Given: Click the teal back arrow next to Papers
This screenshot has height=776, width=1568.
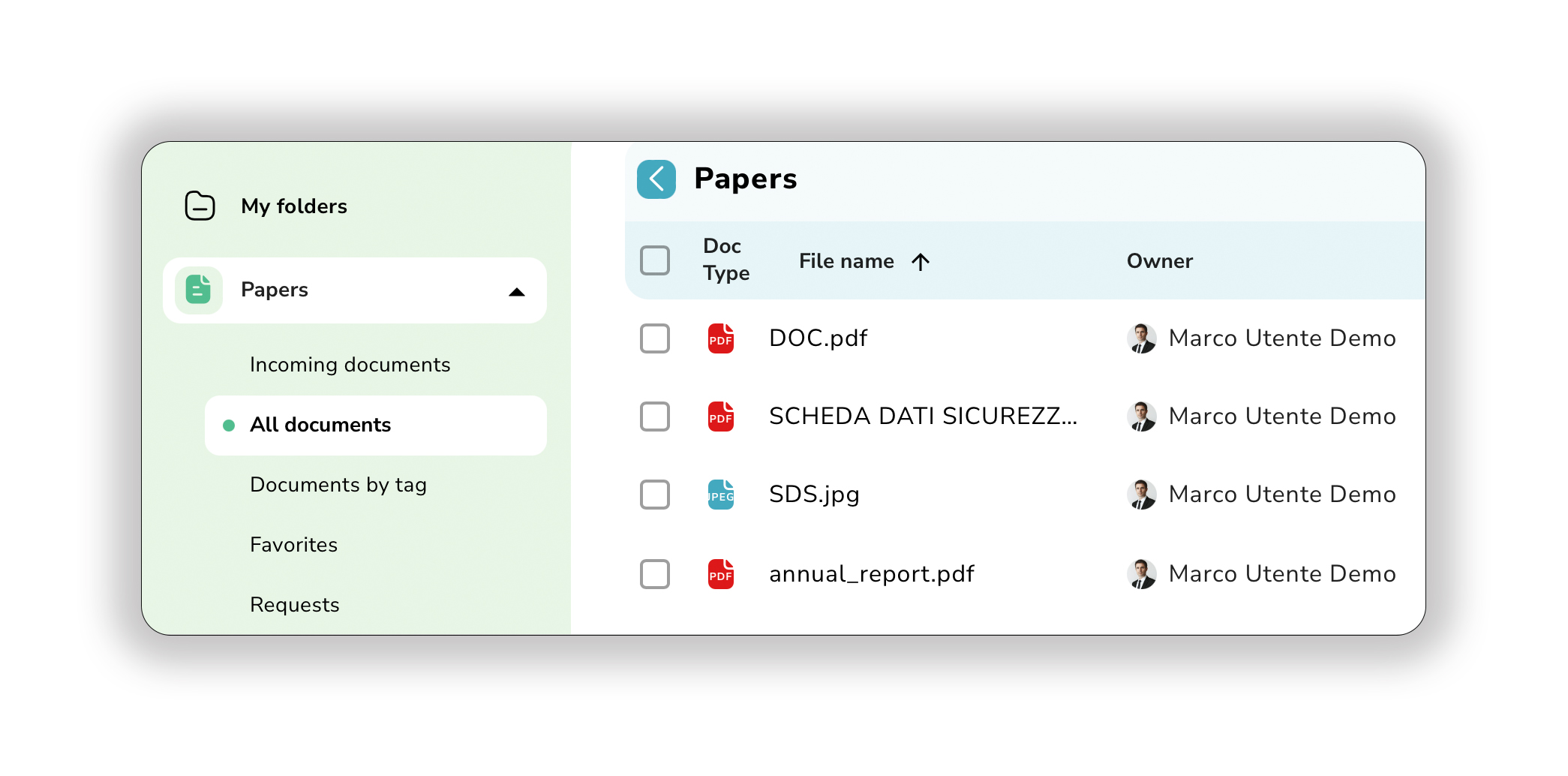Looking at the screenshot, I should click(656, 179).
